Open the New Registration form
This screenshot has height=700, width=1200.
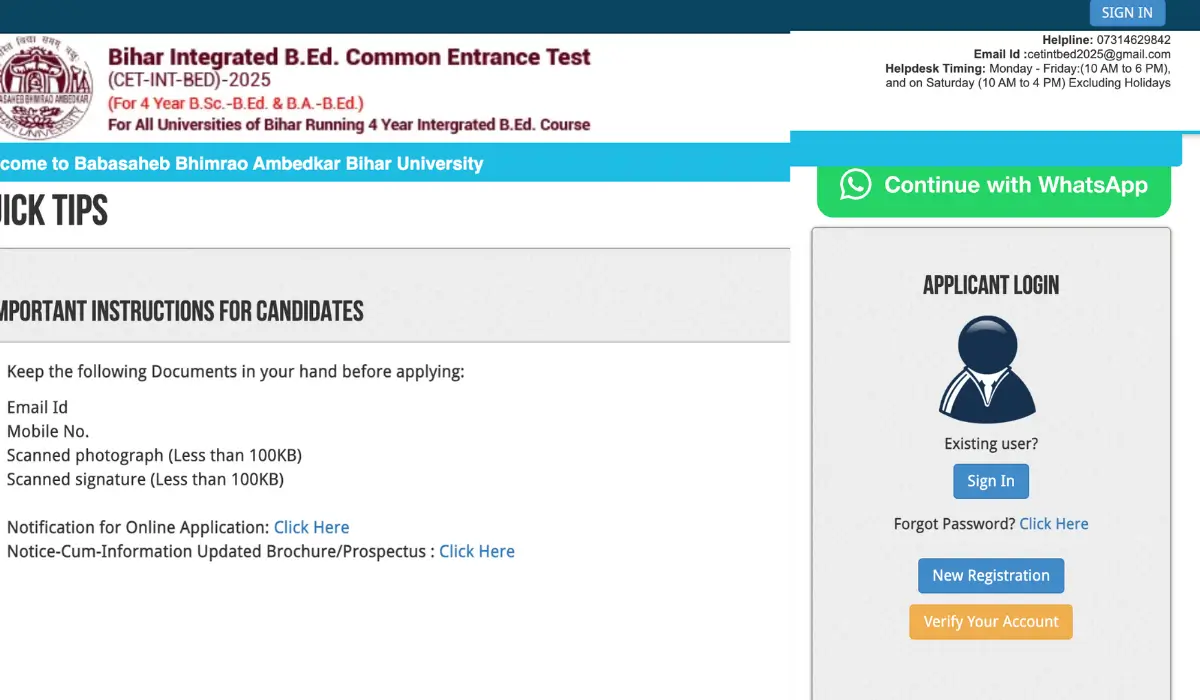click(x=990, y=576)
